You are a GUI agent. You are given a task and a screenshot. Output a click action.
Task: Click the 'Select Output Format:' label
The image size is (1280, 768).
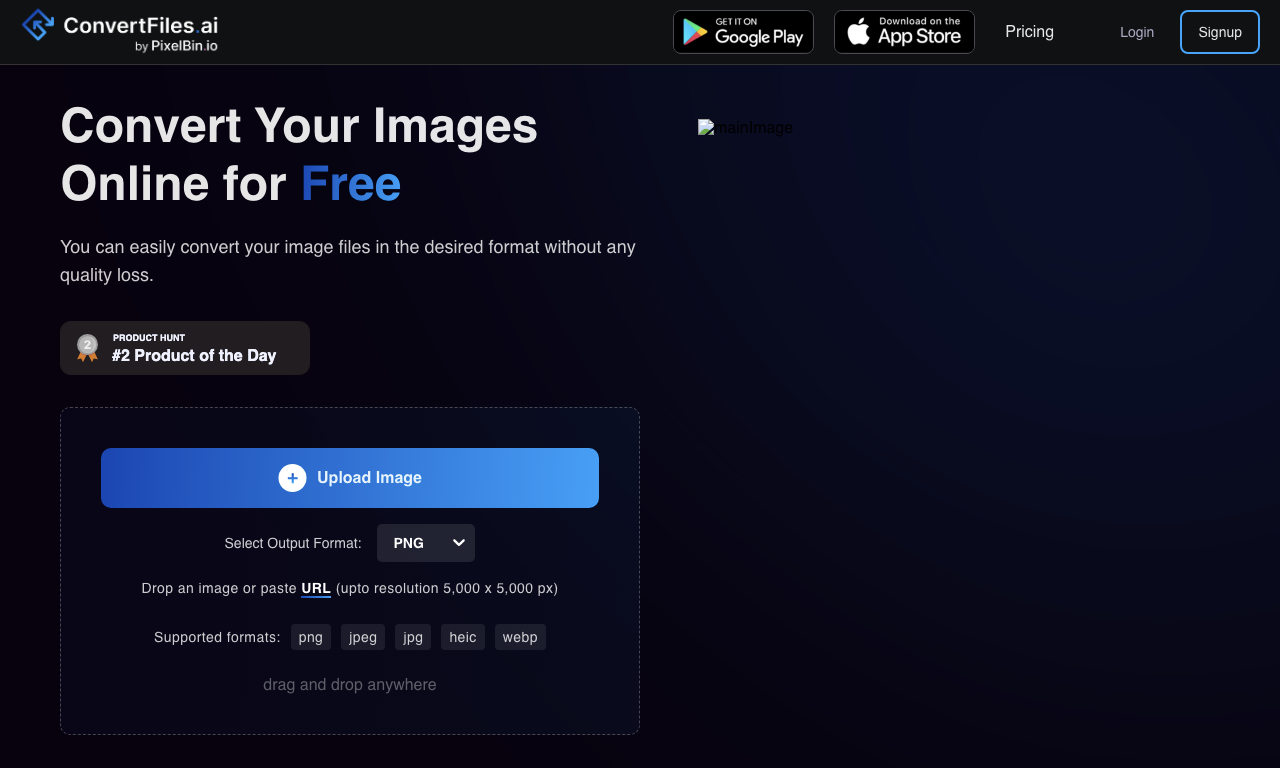click(293, 543)
